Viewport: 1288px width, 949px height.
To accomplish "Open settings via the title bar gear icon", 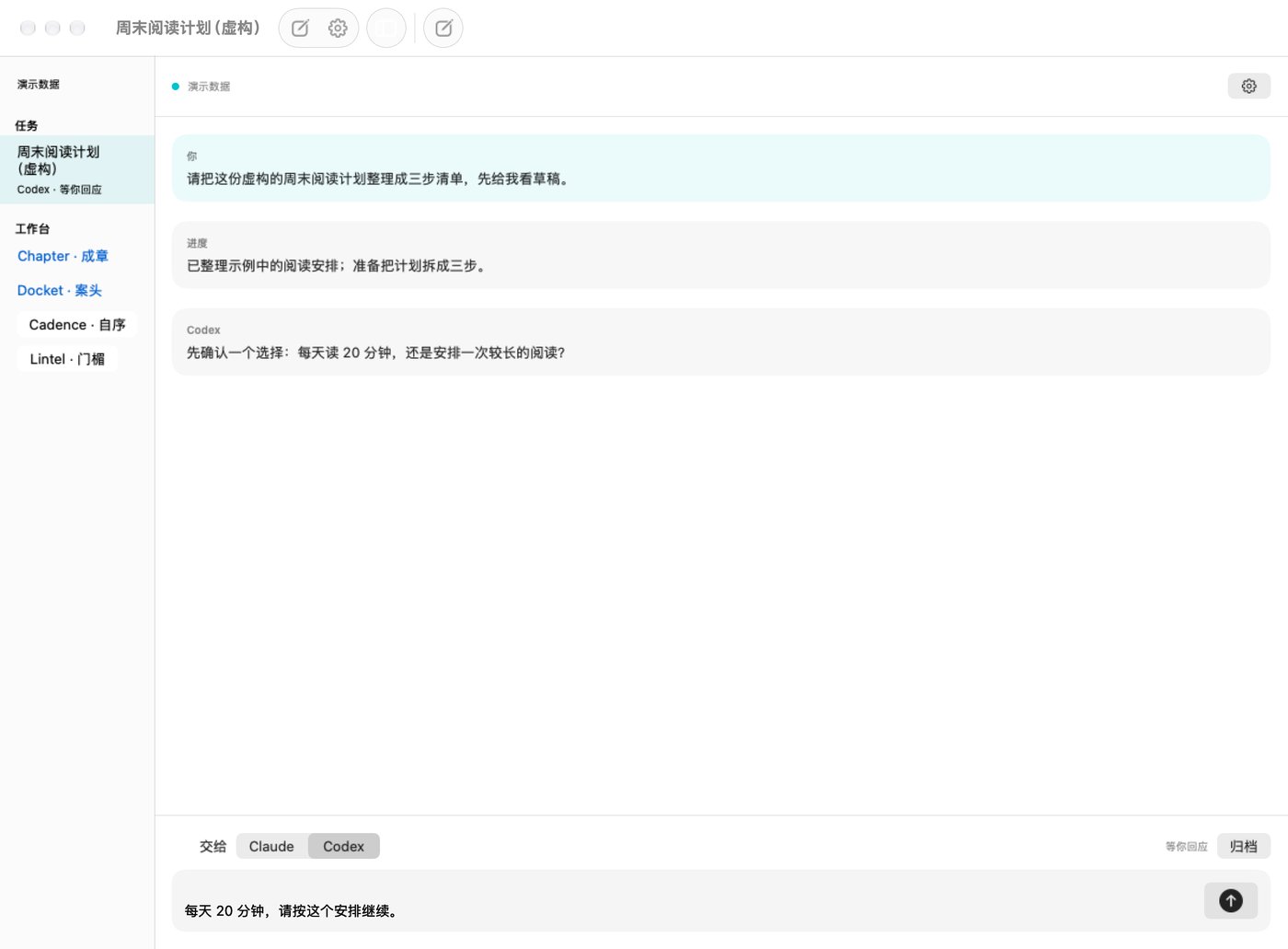I will click(338, 29).
